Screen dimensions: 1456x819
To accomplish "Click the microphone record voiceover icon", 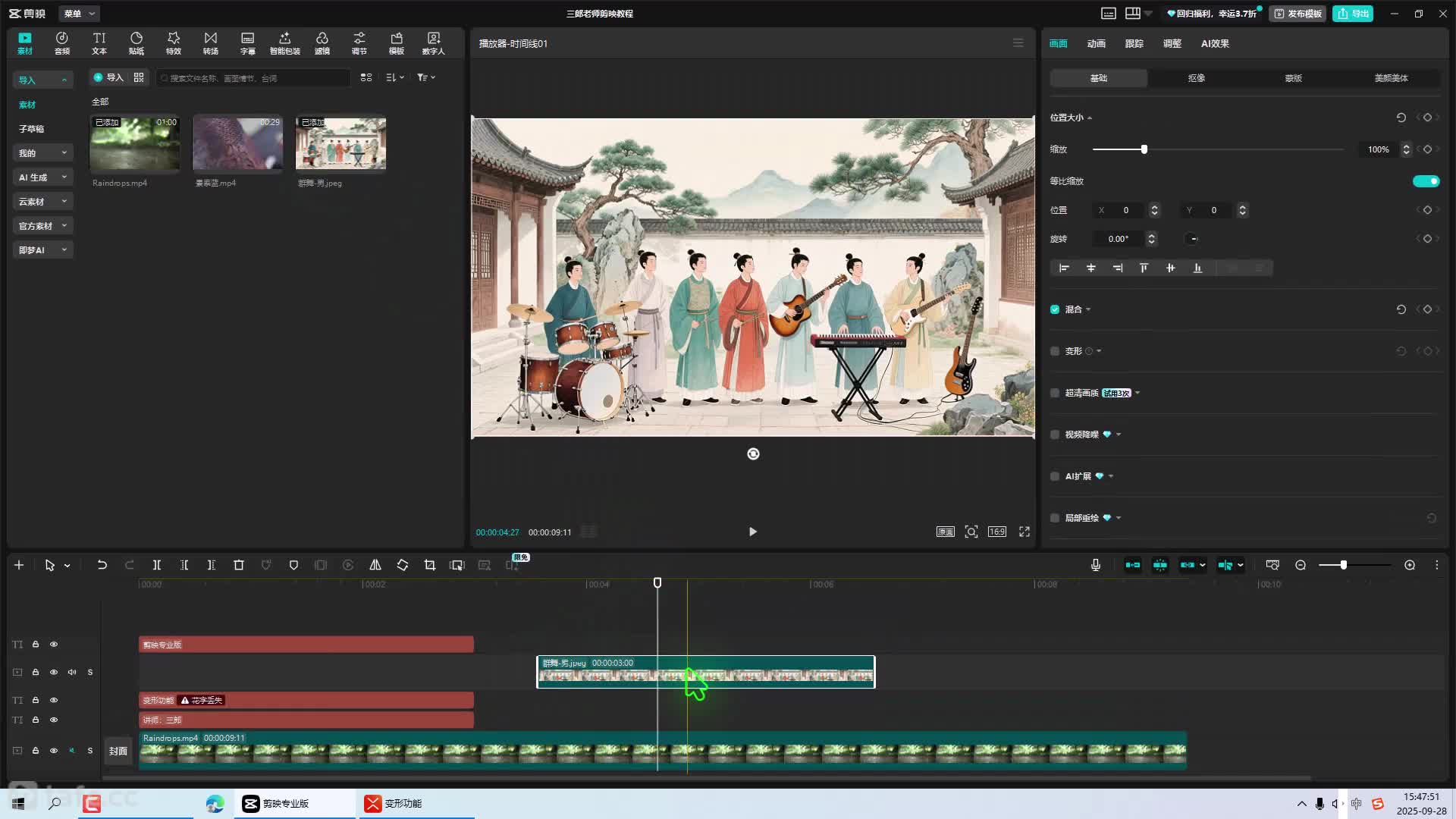I will (1096, 565).
